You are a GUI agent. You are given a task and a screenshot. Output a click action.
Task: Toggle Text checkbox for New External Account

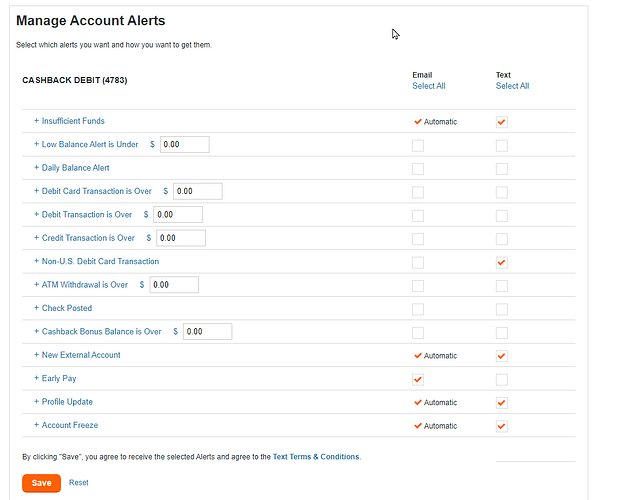click(502, 355)
